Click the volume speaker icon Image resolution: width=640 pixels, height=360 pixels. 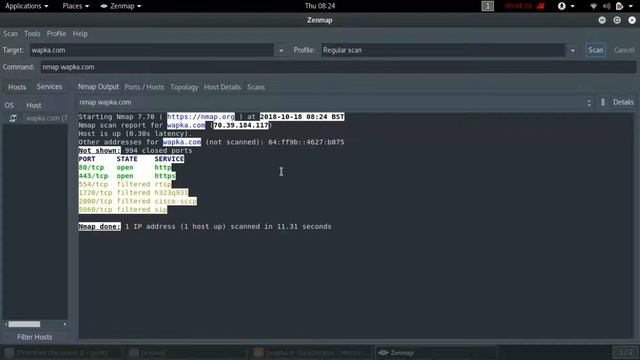607,6
